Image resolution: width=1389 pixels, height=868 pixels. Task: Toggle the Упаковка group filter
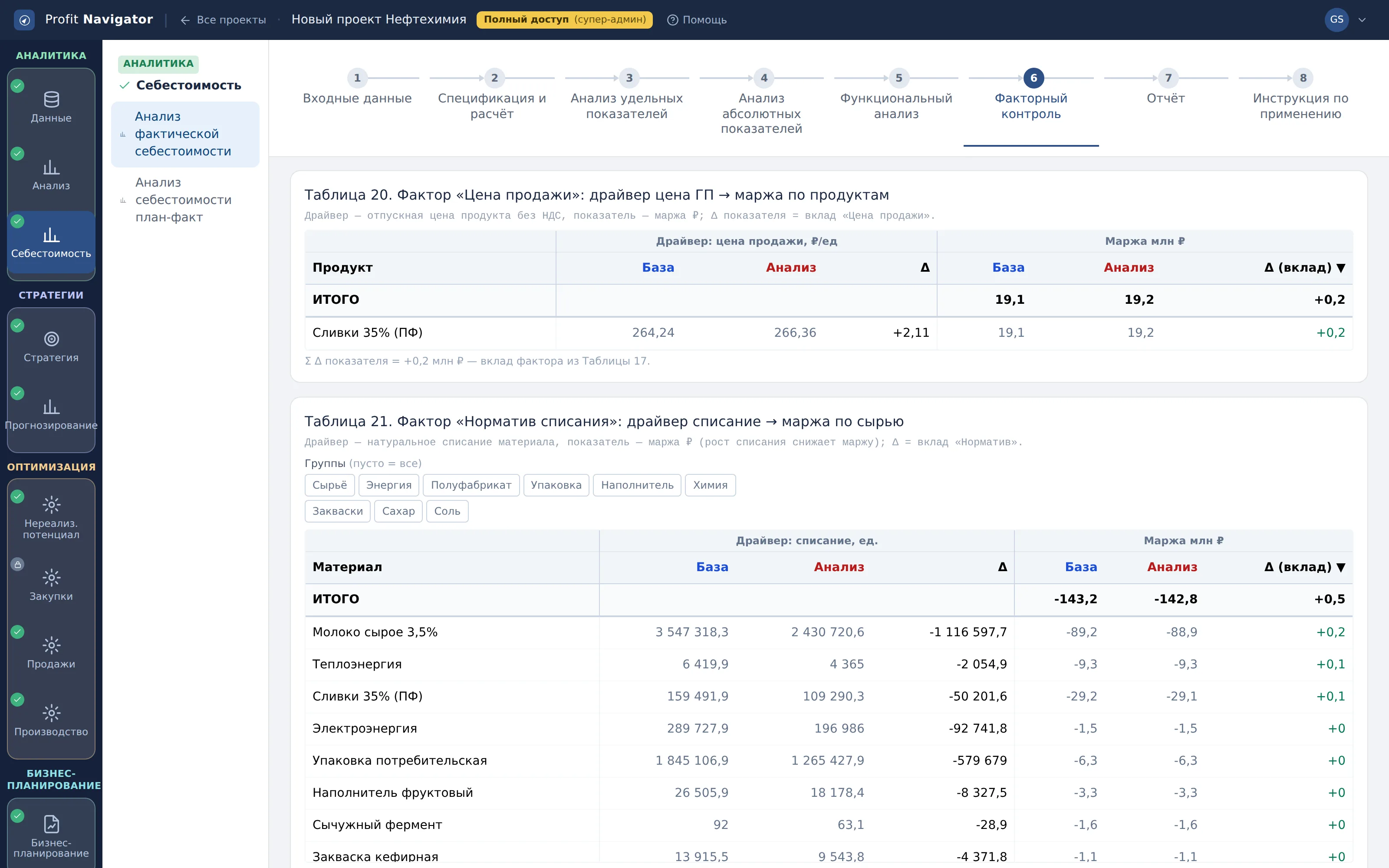coord(556,485)
